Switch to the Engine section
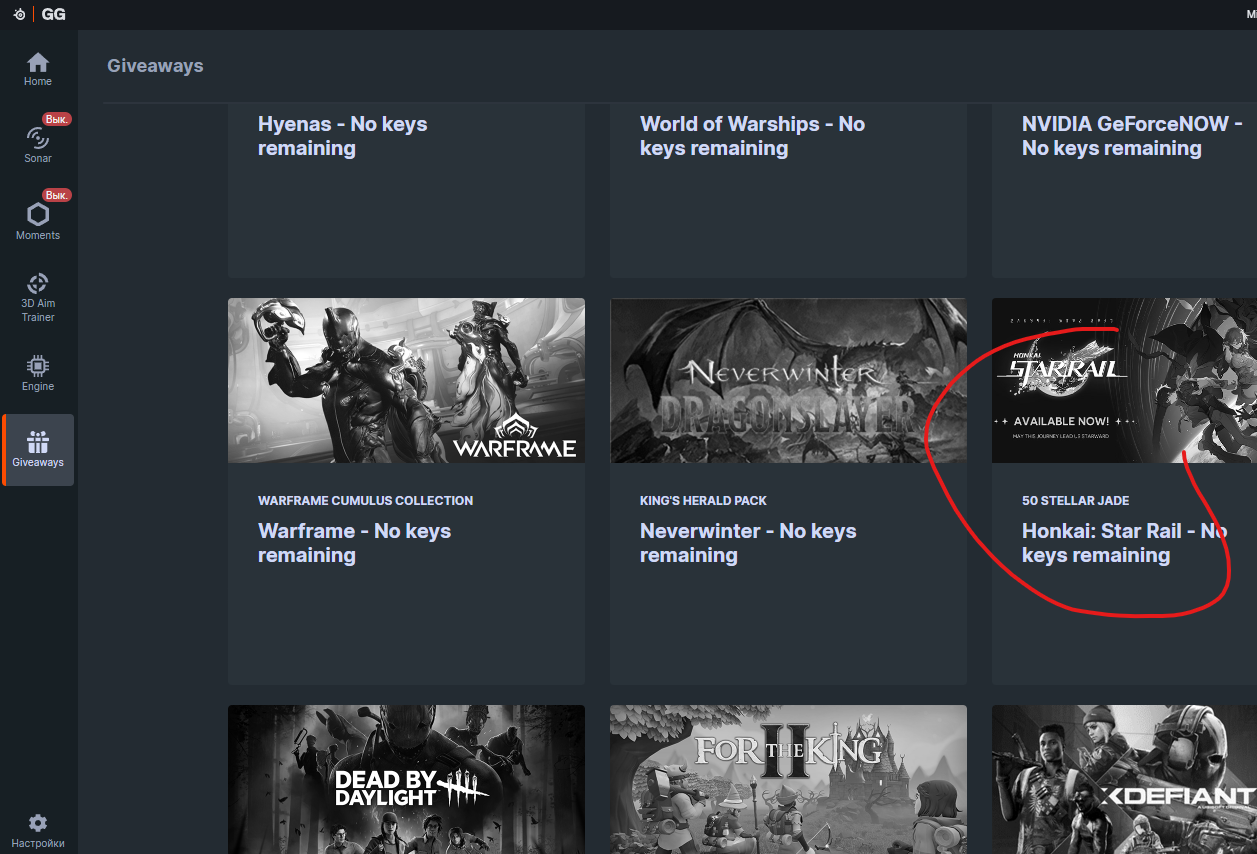The width and height of the screenshot is (1257, 854). (38, 372)
